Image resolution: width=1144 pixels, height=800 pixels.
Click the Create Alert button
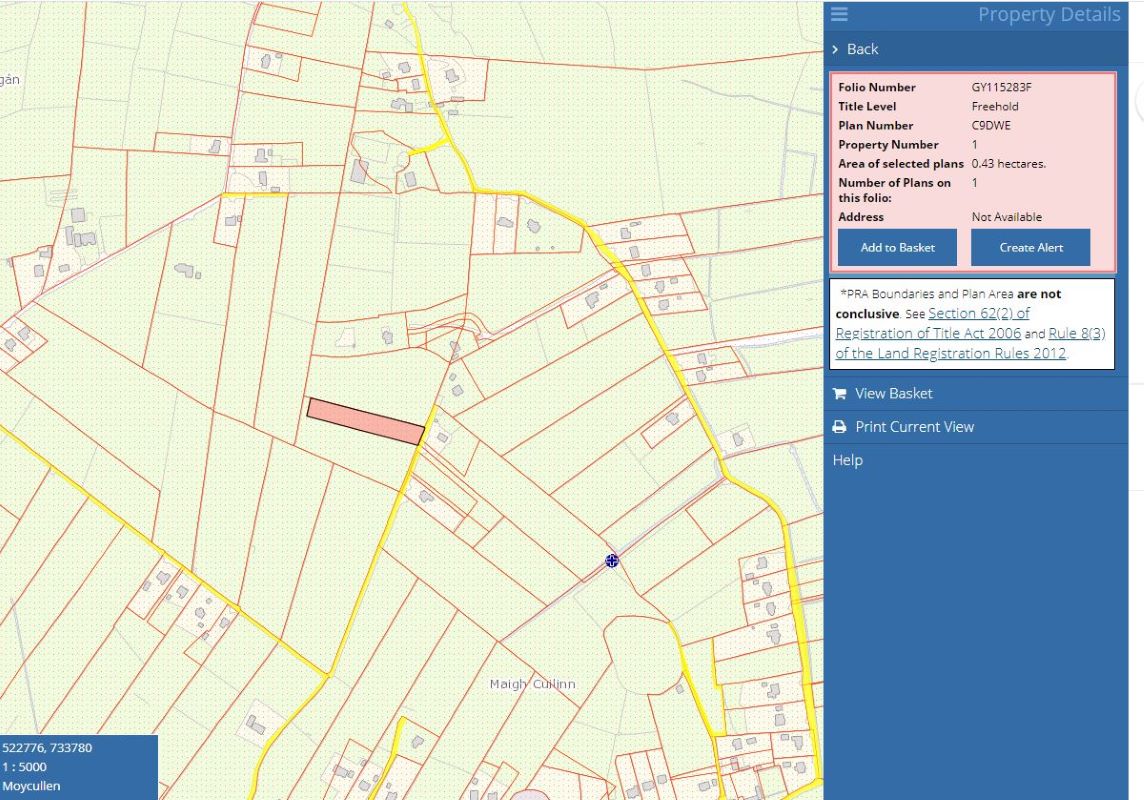pyautogui.click(x=1030, y=247)
